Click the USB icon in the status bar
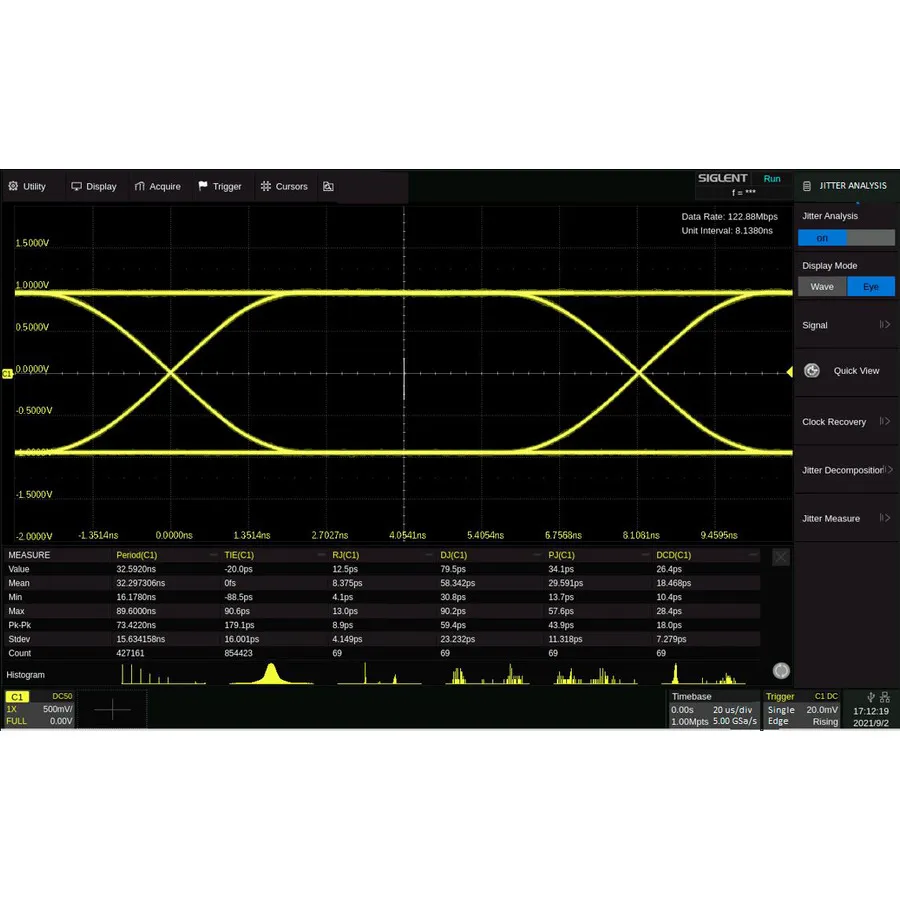The width and height of the screenshot is (900, 900). 871,697
